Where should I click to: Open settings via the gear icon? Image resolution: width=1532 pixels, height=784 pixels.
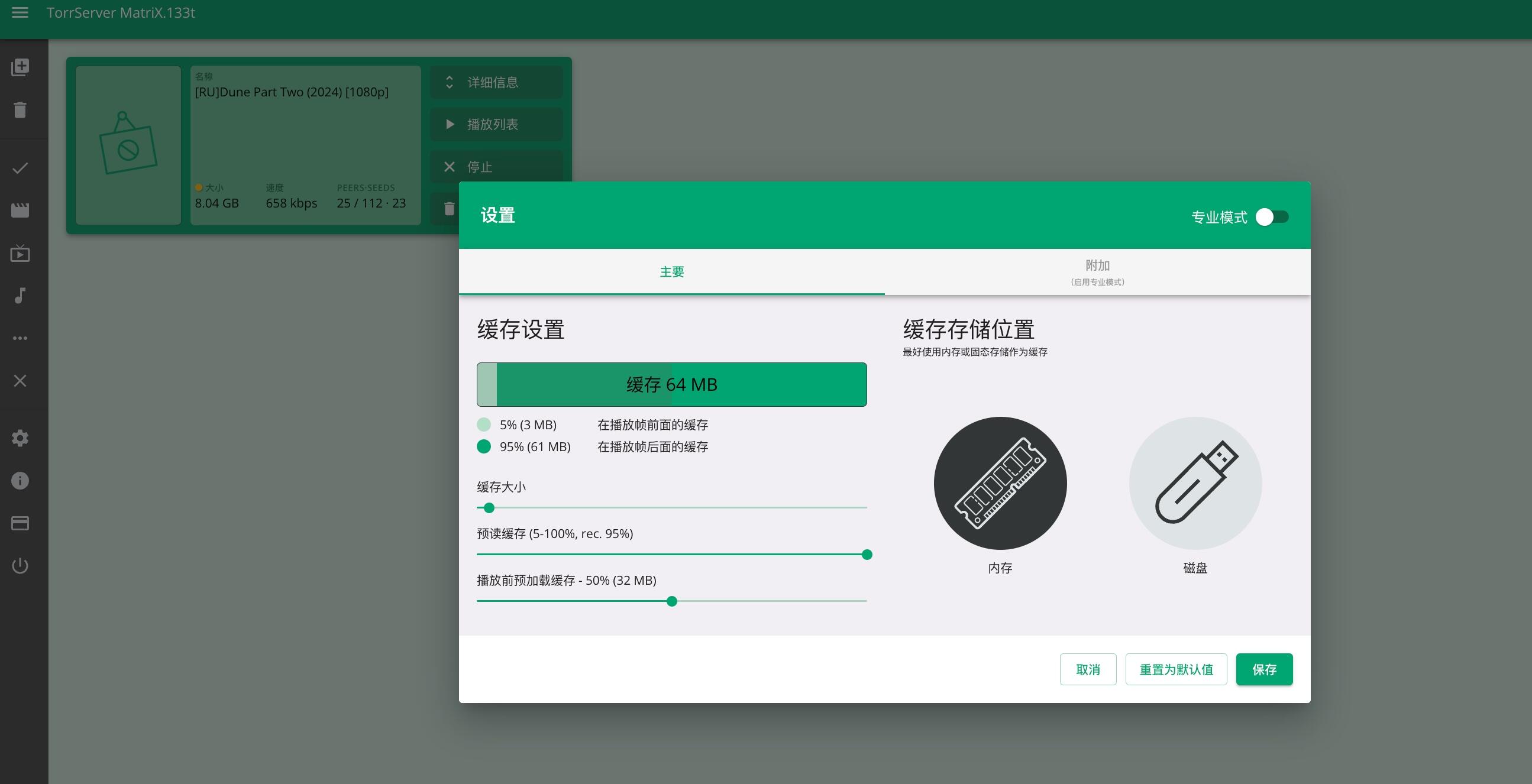[x=20, y=438]
